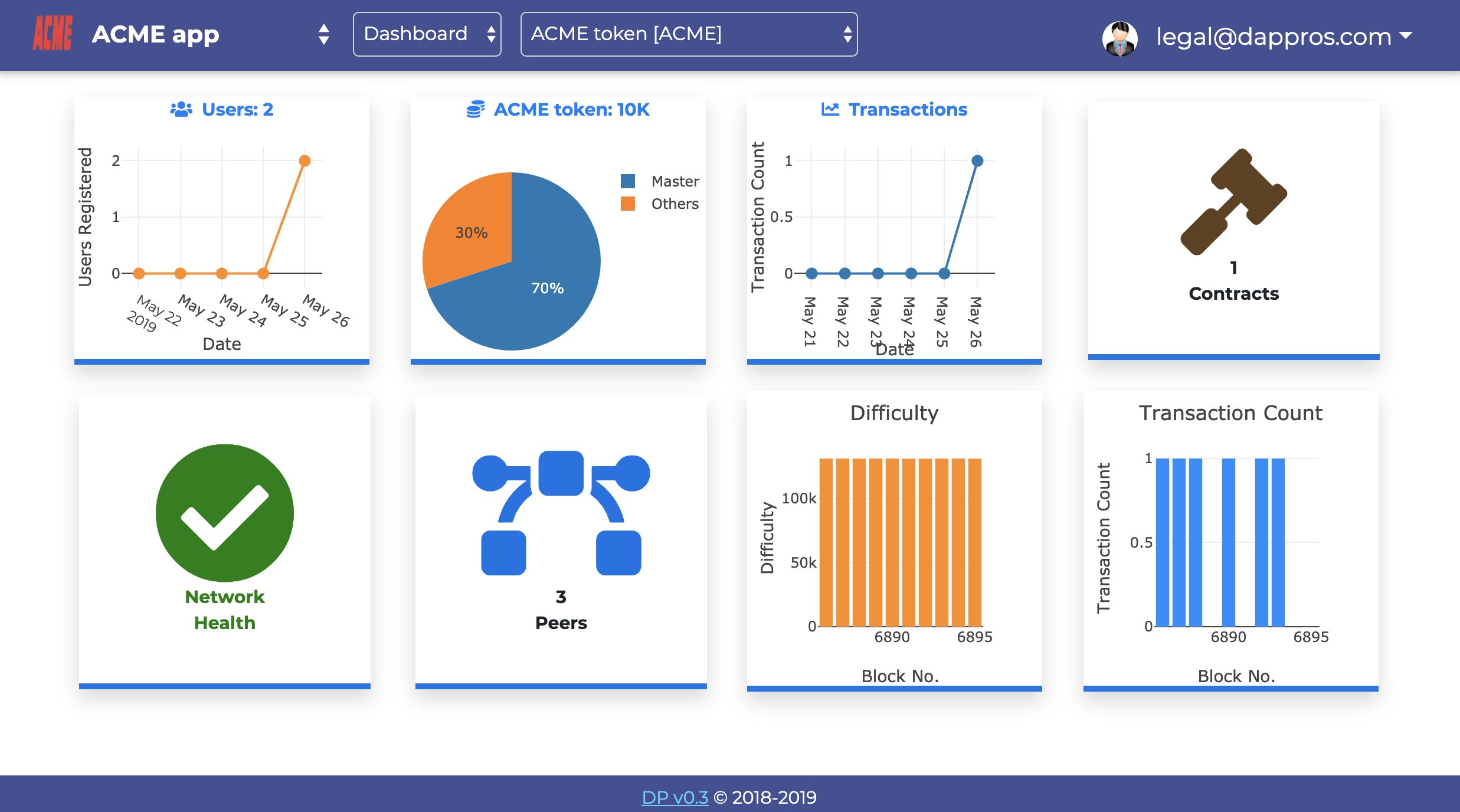Click the Transactions chart-line icon

point(830,109)
